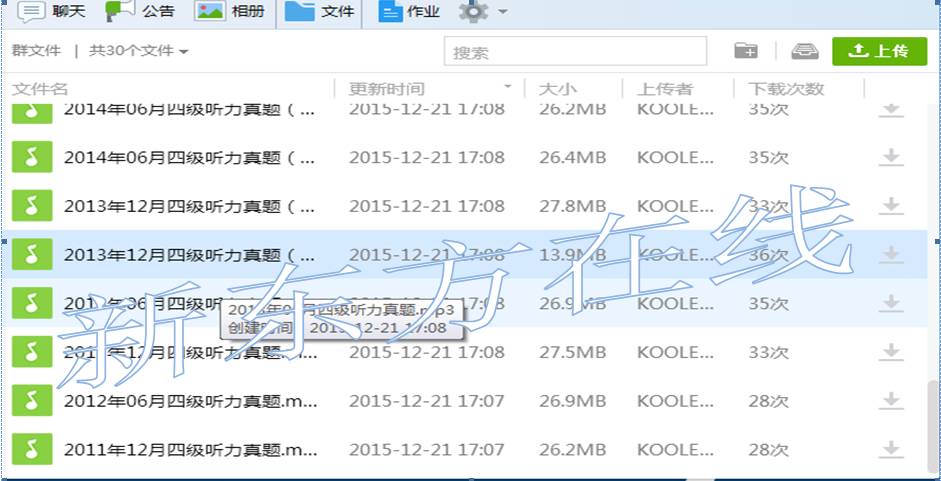Viewport: 941px width, 481px height.
Task: Download the 26.9MB 35次 file arrow icon
Action: (x=891, y=303)
